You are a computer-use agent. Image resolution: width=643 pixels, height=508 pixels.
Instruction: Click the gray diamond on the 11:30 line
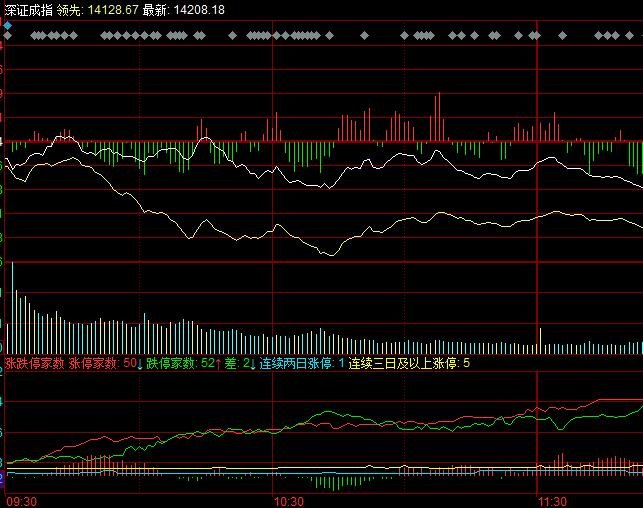point(537,35)
